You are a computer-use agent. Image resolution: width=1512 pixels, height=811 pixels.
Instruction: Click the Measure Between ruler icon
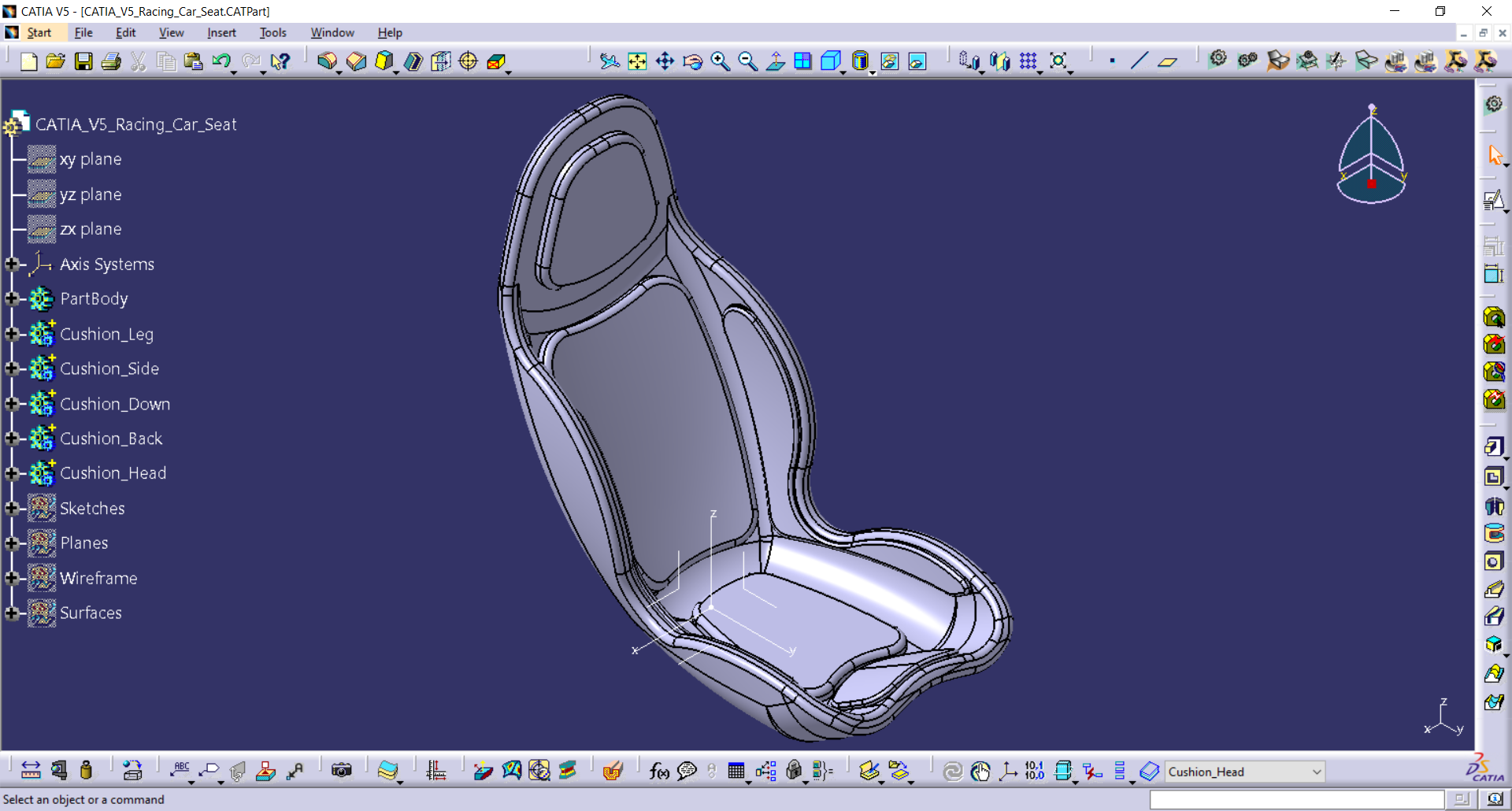[x=31, y=771]
